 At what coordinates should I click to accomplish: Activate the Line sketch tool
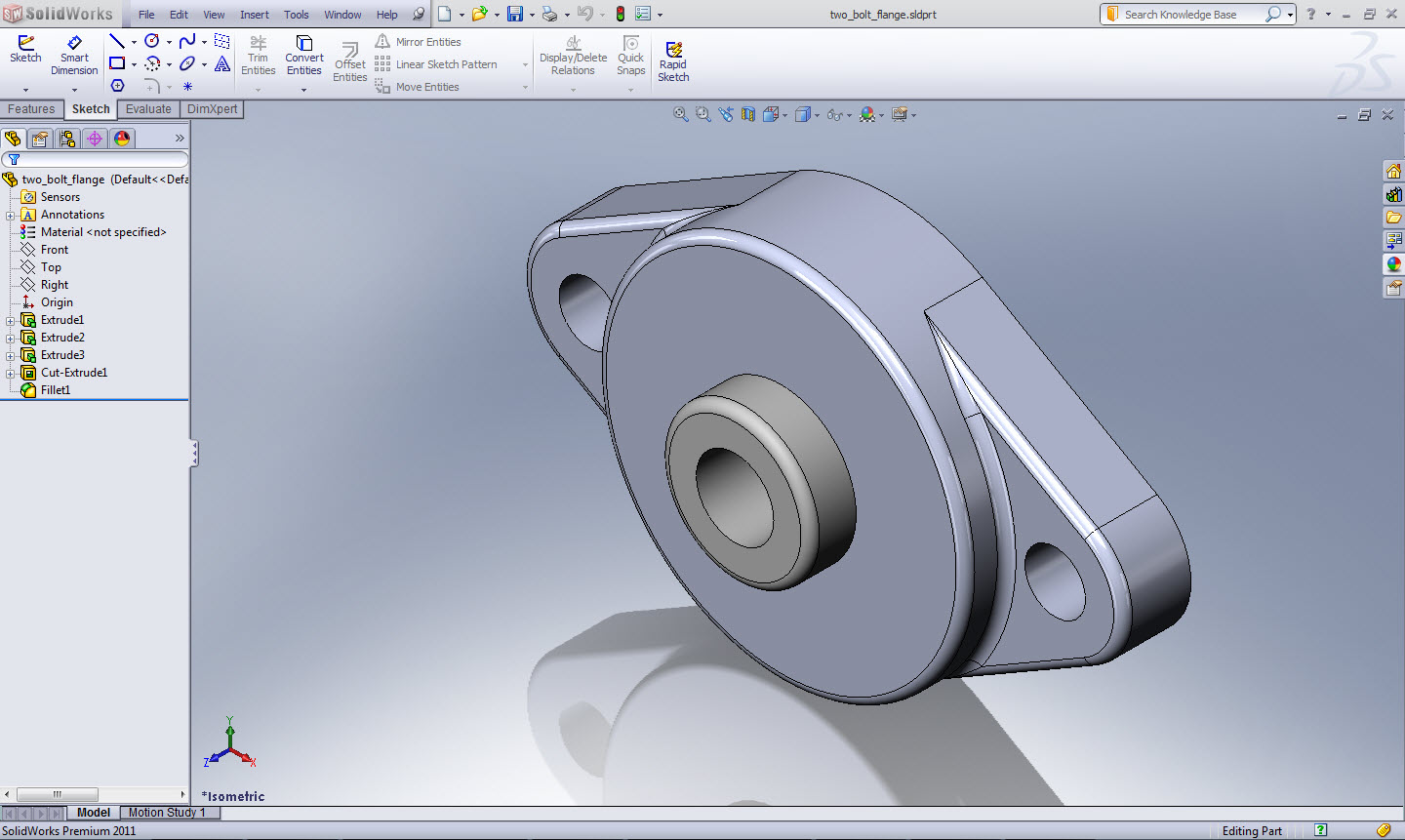click(117, 41)
